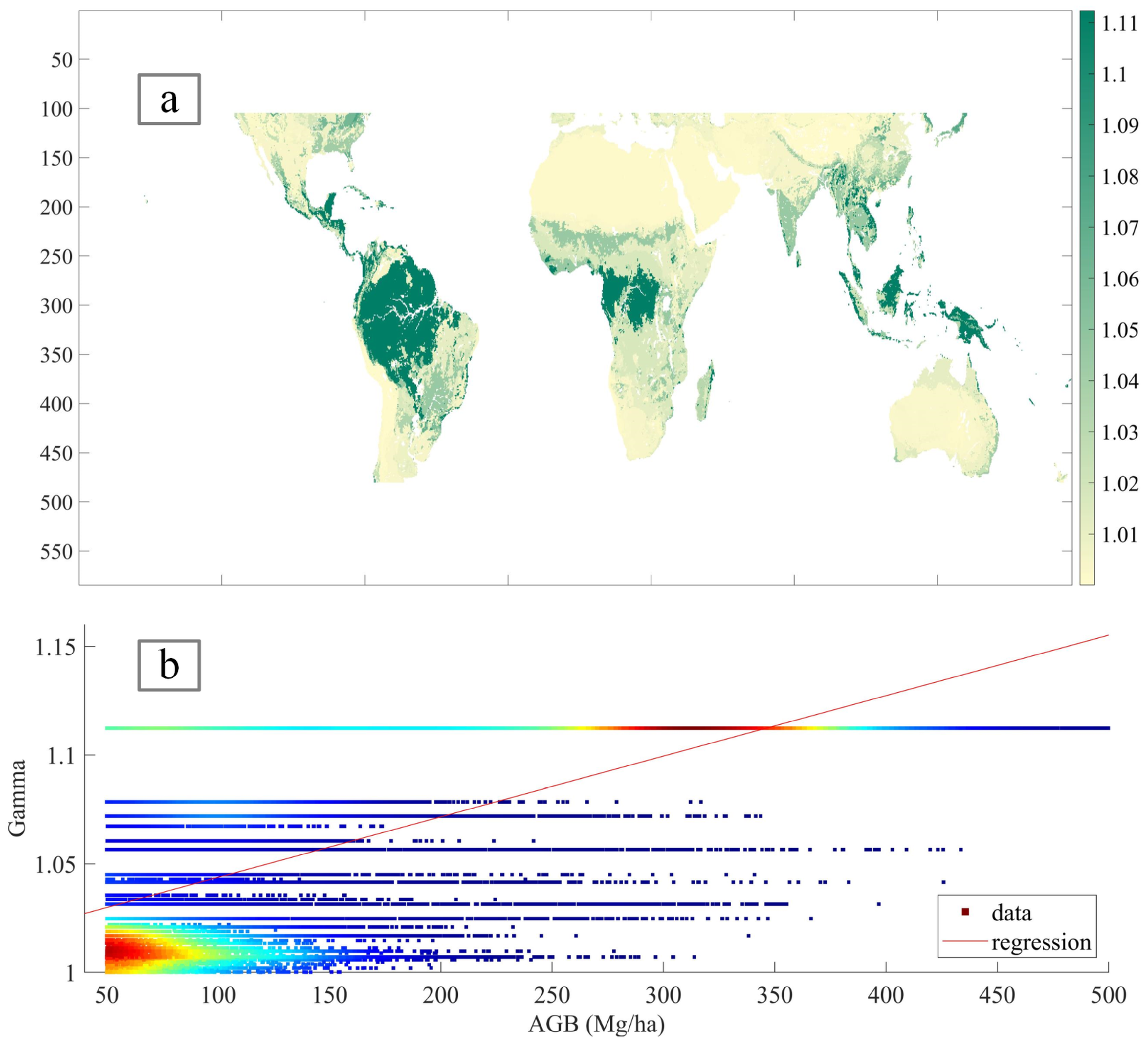Click the 'Gamma' y-axis label

tap(17, 798)
